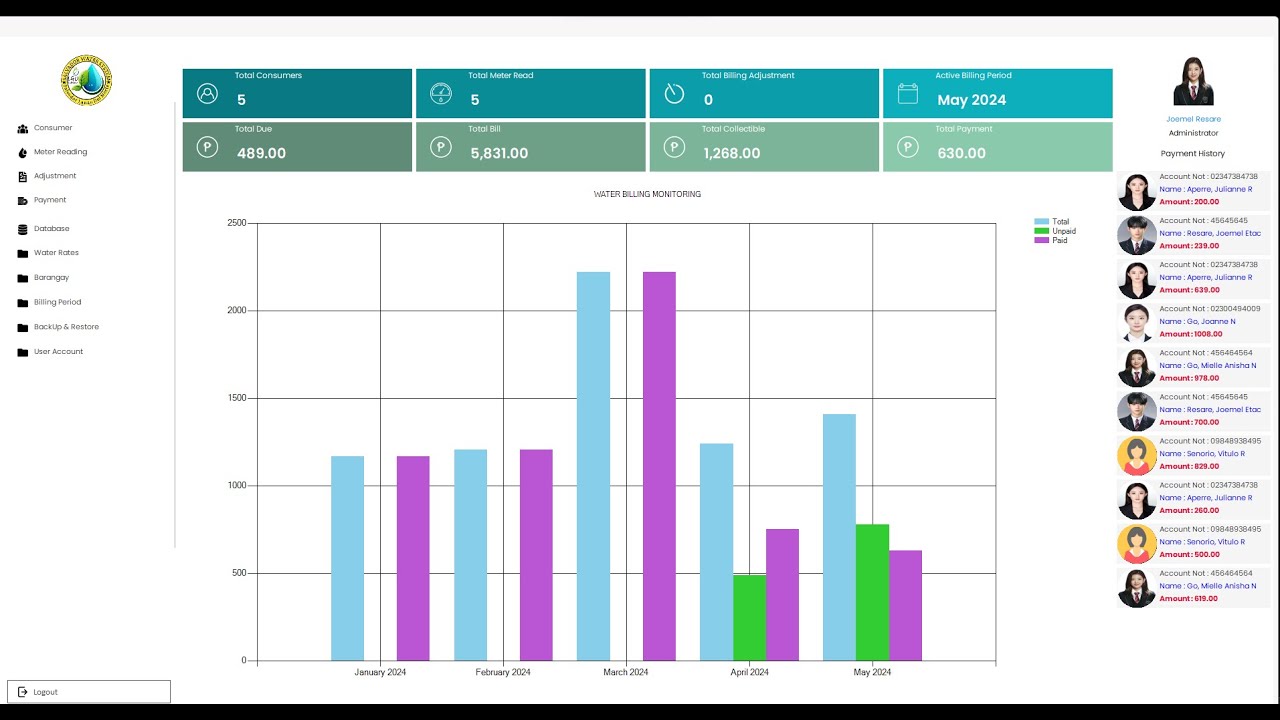Click avatar of payment Amount 239.00

1137,235
